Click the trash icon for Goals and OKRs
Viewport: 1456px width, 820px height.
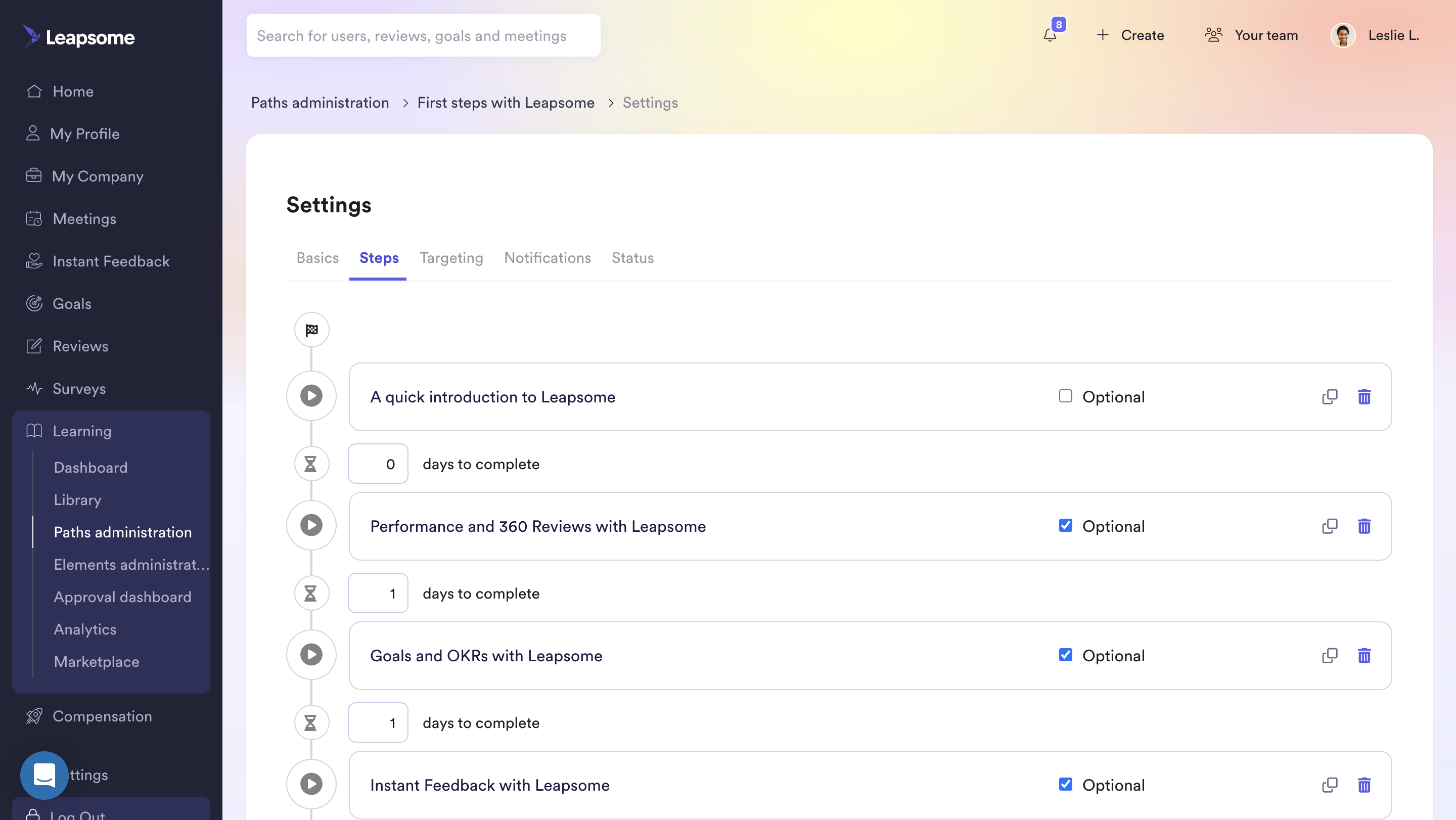click(1364, 656)
